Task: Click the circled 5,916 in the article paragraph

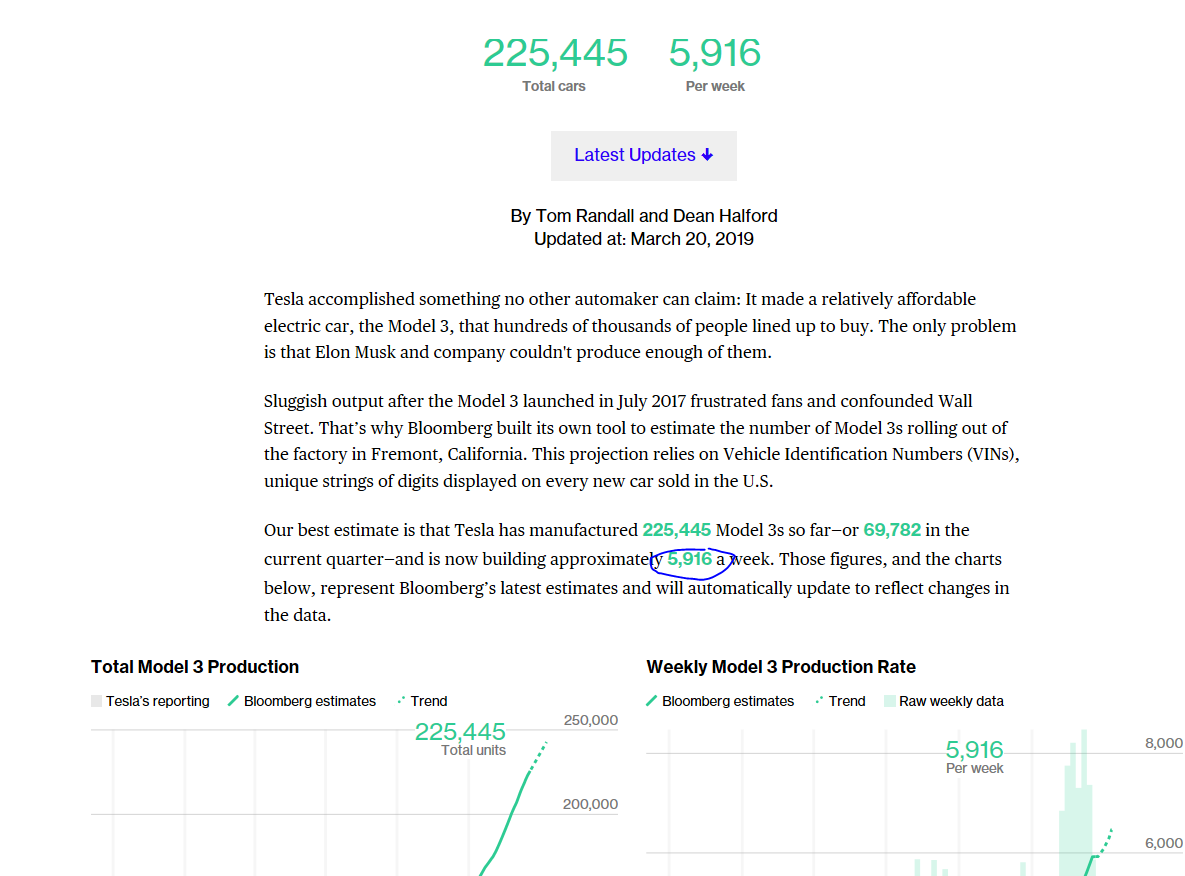Action: 690,560
